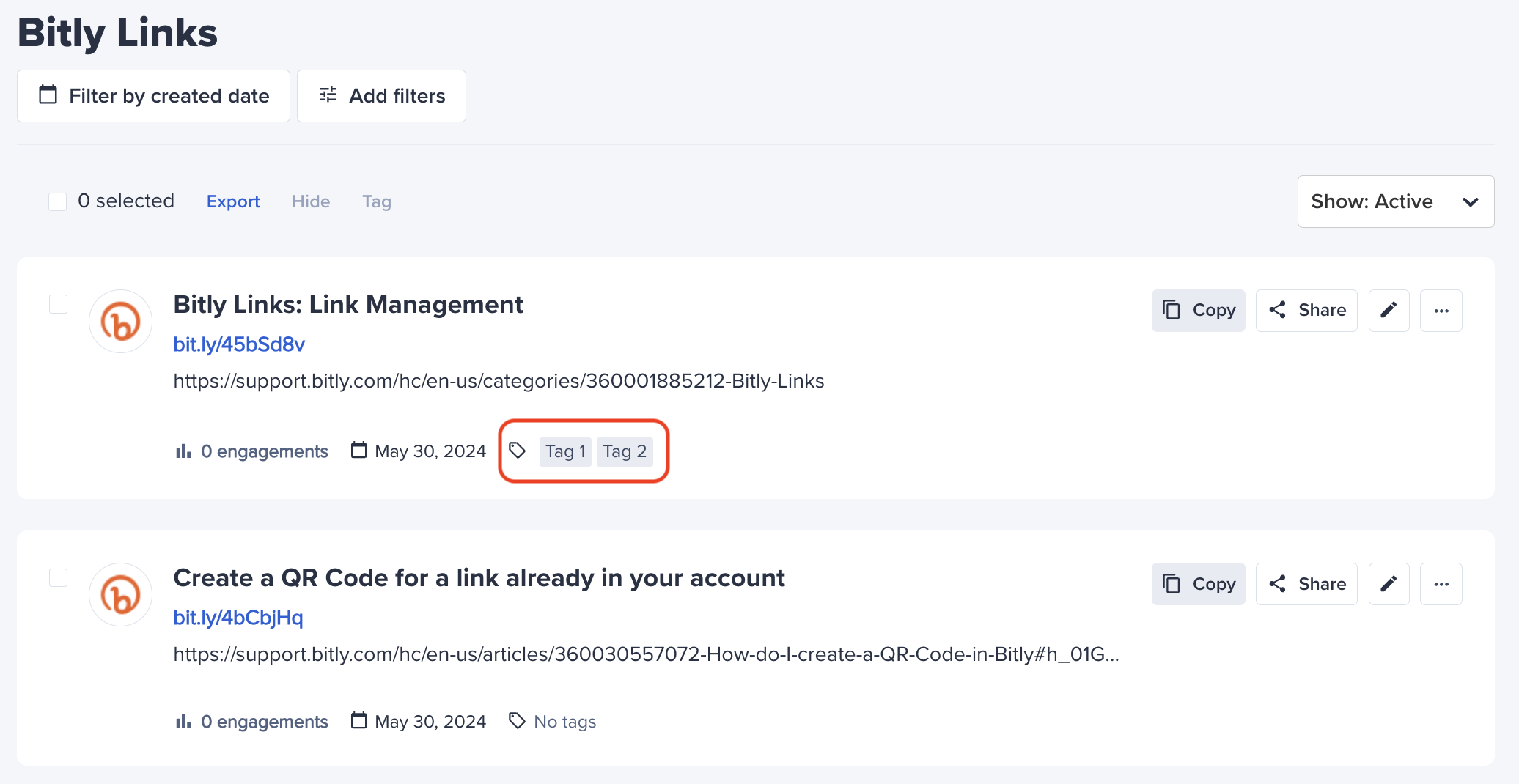Click the filter sliders icon in Add filters
Viewport: 1519px width, 784px height.
[327, 95]
